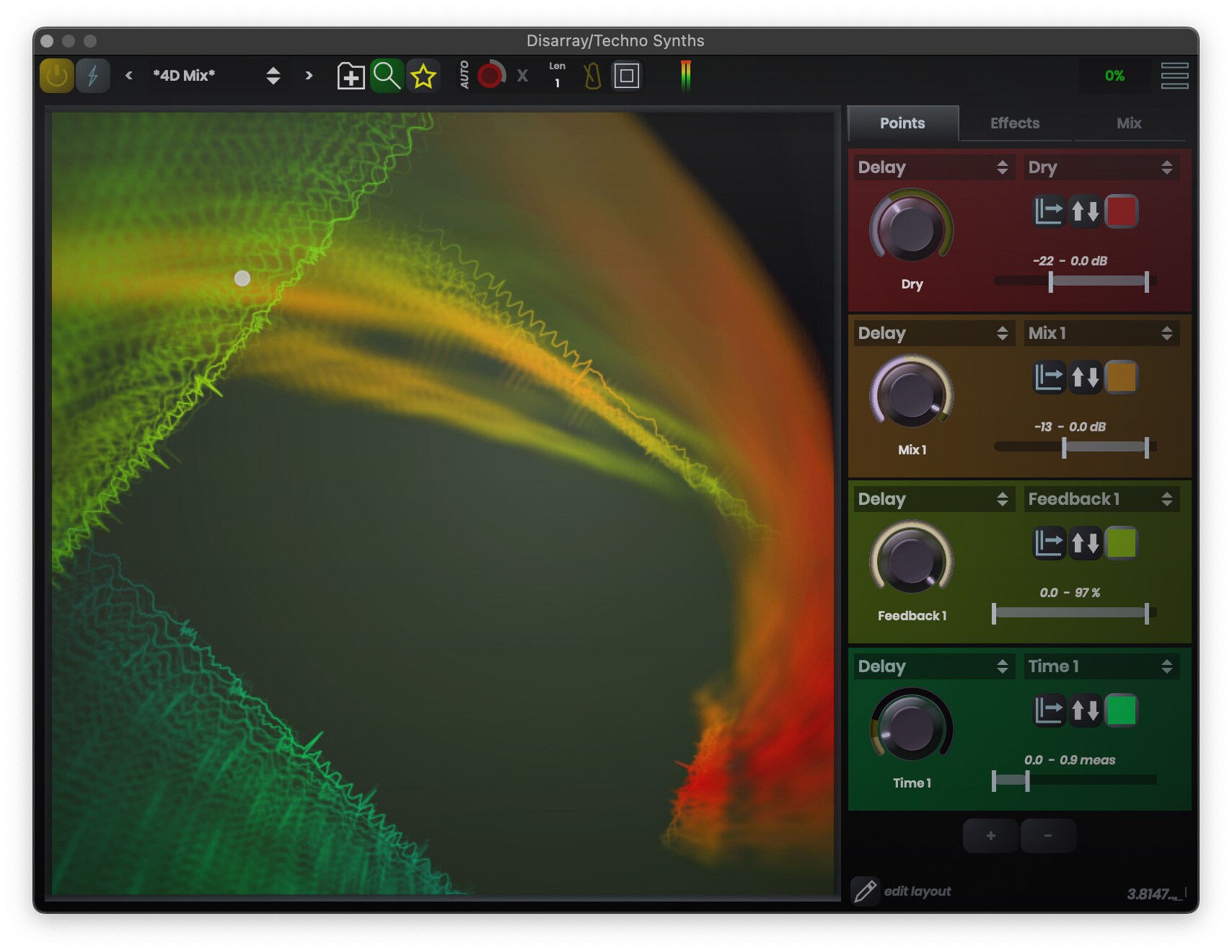Toggle the power button to bypass the plugin
The image size is (1232, 952).
click(57, 74)
